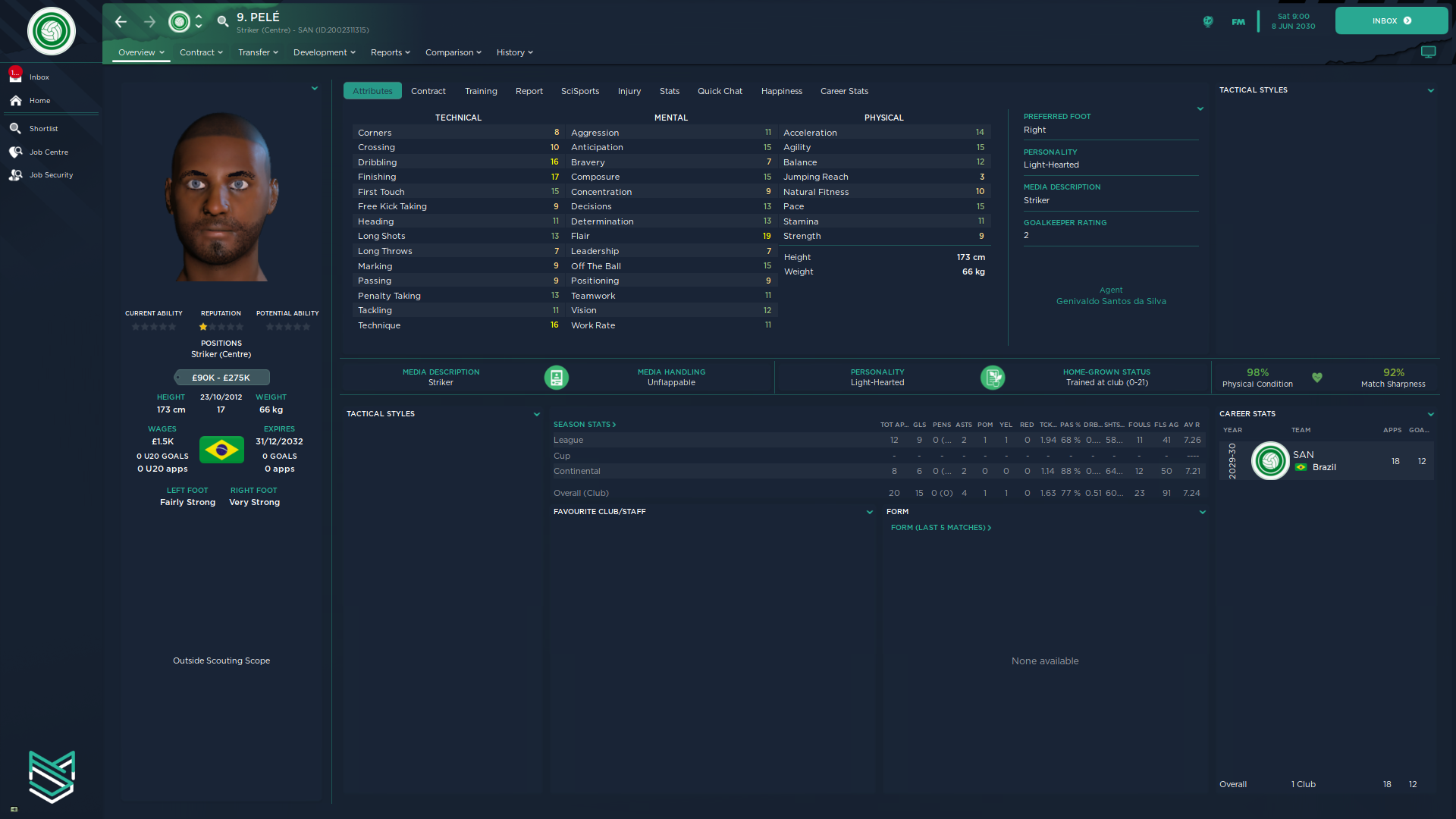
Task: Click the Santos club badge top-left
Action: (x=51, y=31)
